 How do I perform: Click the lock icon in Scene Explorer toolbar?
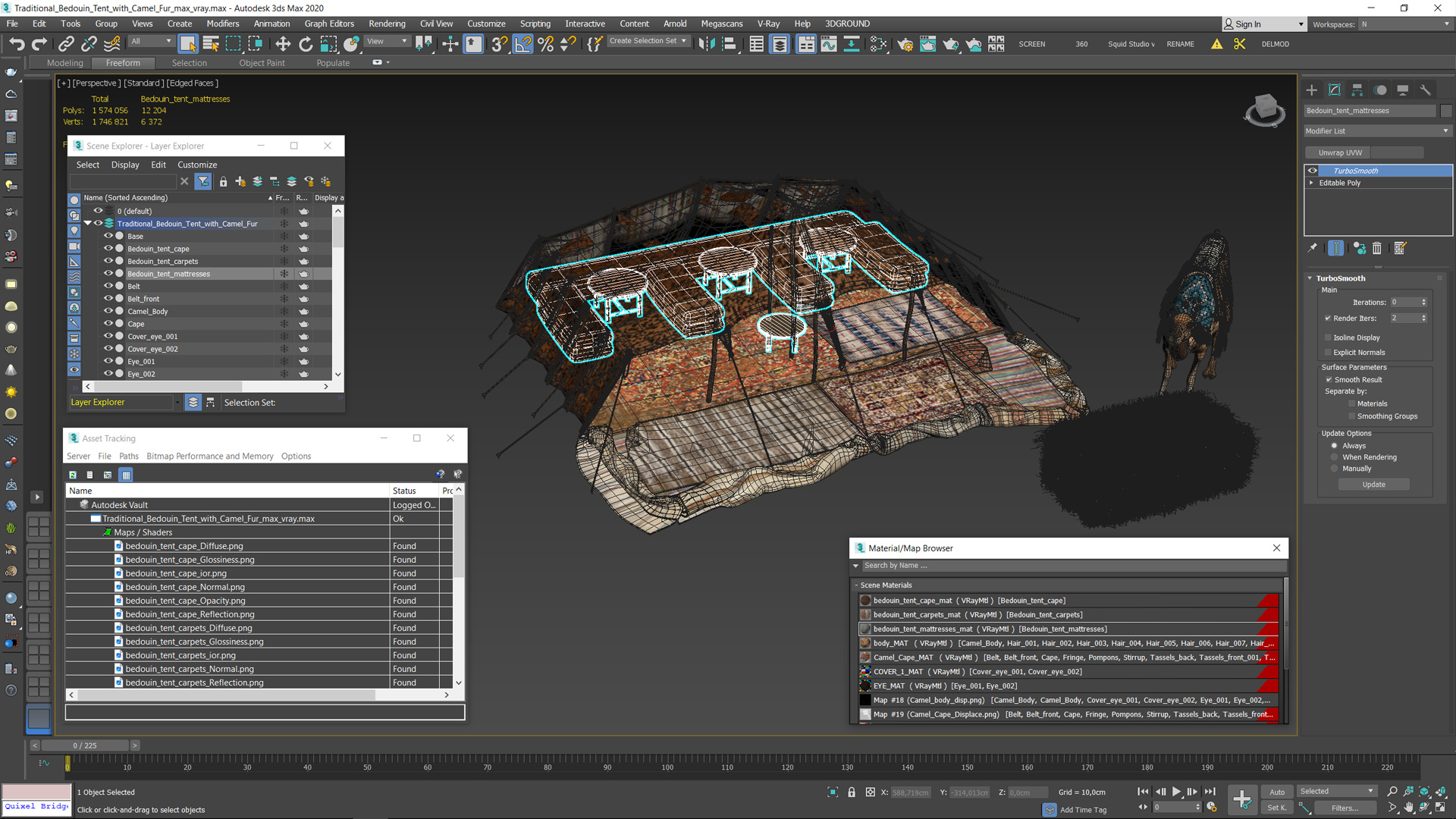pos(223,181)
